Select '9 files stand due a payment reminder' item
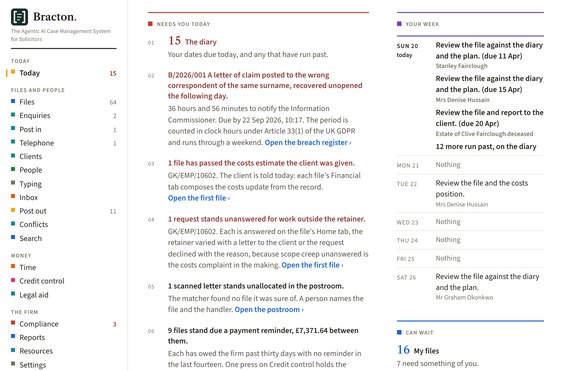 263,336
